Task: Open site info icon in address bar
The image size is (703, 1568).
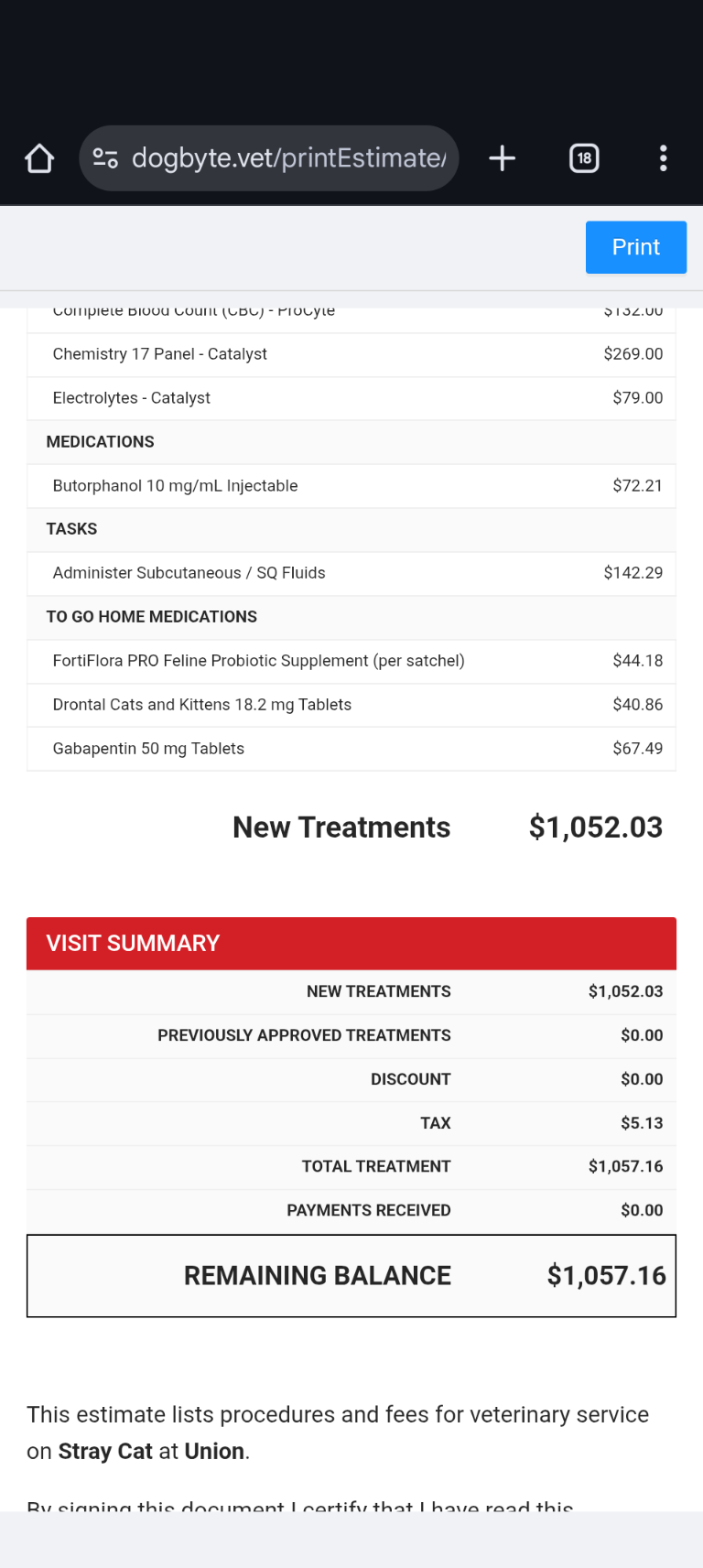Action: click(x=106, y=158)
